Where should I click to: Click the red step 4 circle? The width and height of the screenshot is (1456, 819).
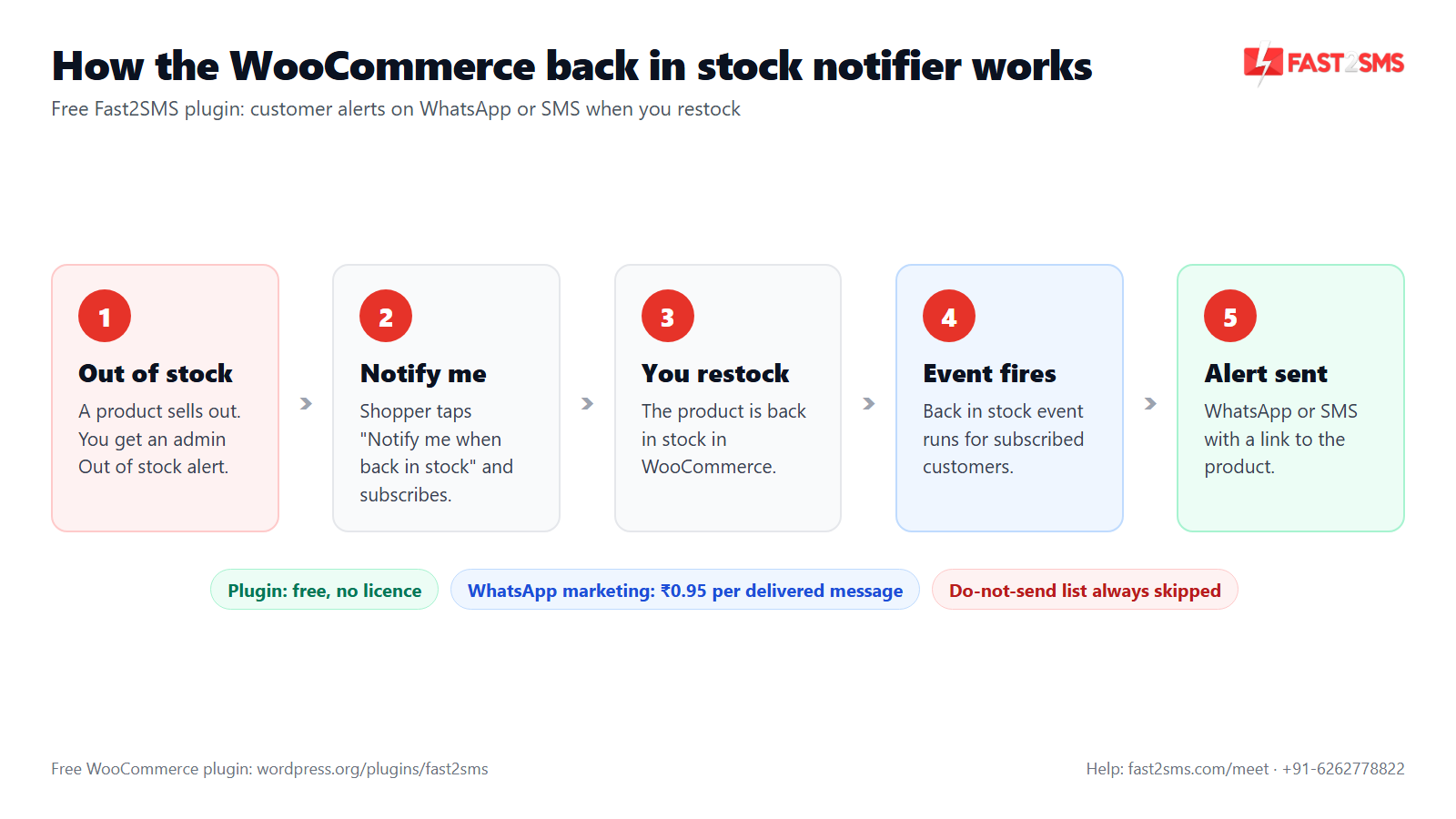pos(949,316)
